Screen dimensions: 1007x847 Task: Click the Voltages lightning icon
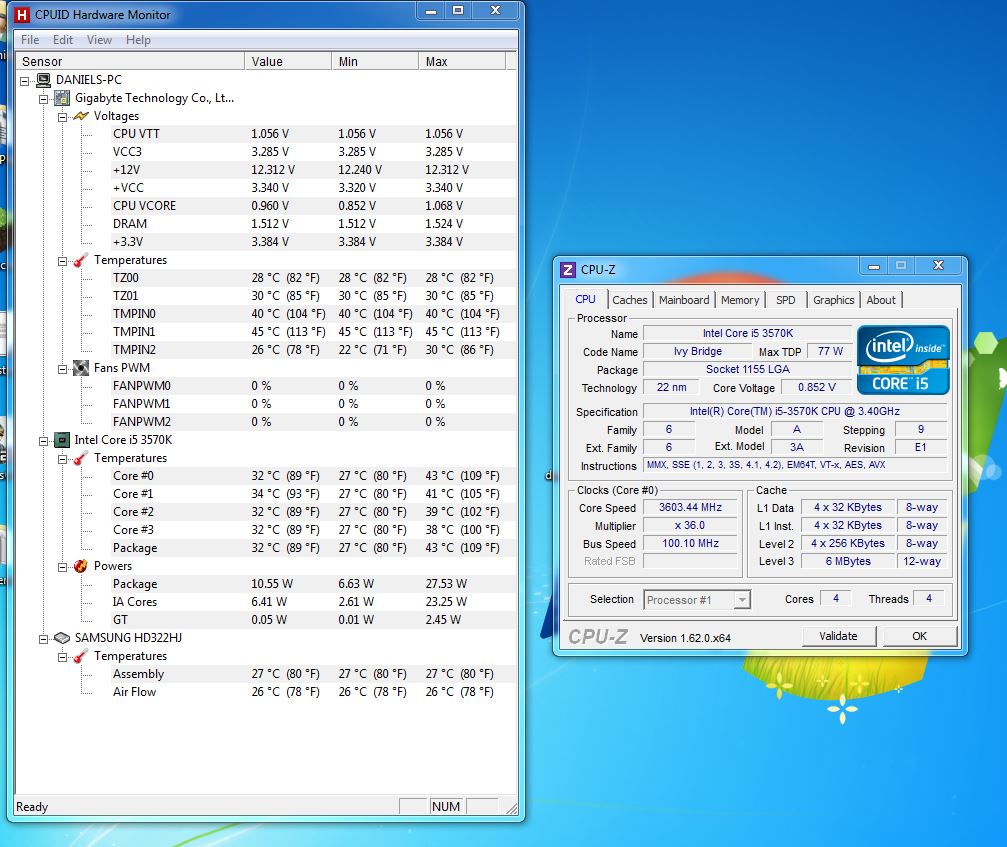point(81,116)
